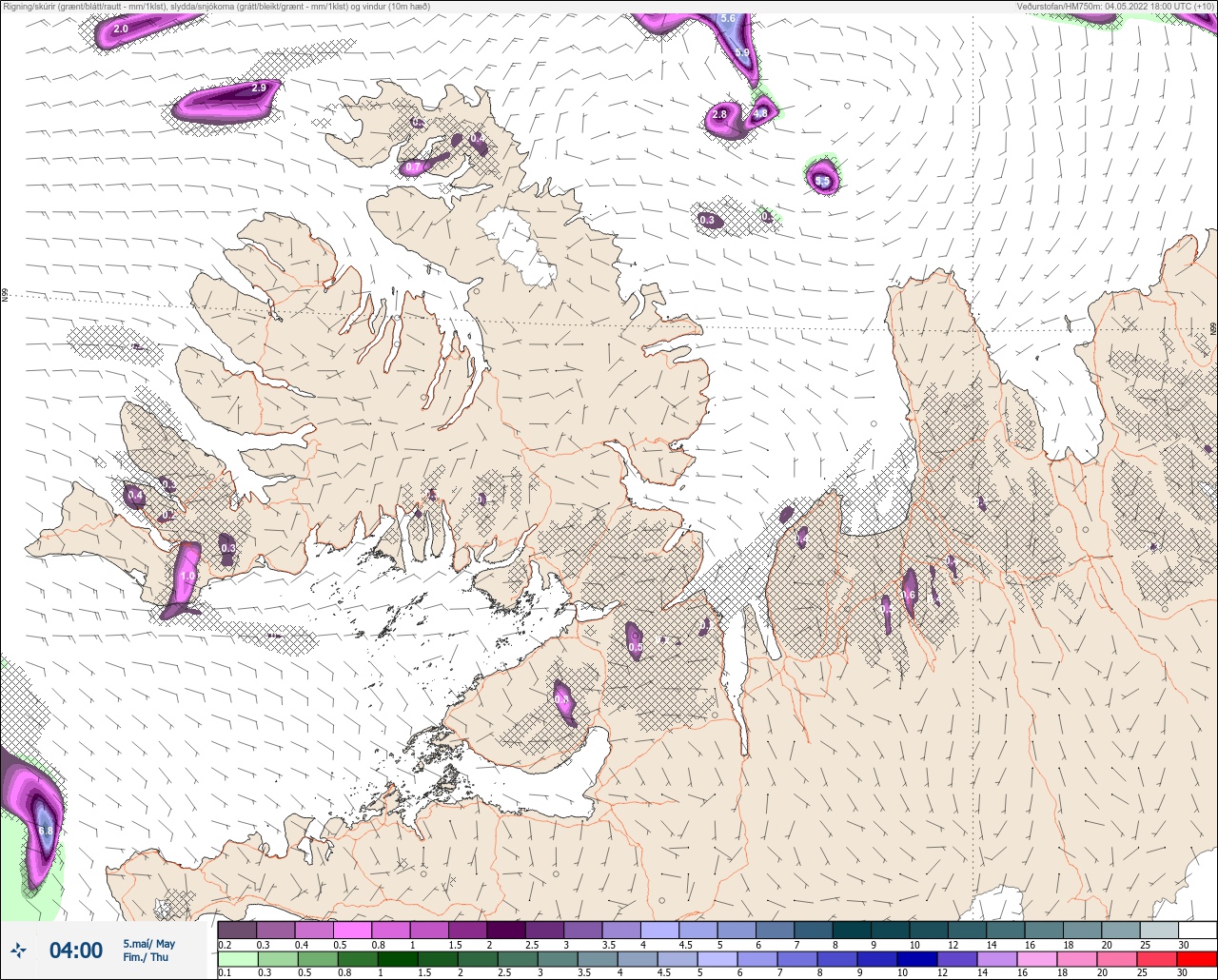Click the wind-rose icon beside the 04:00 time
The image size is (1218, 980).
coord(18,950)
